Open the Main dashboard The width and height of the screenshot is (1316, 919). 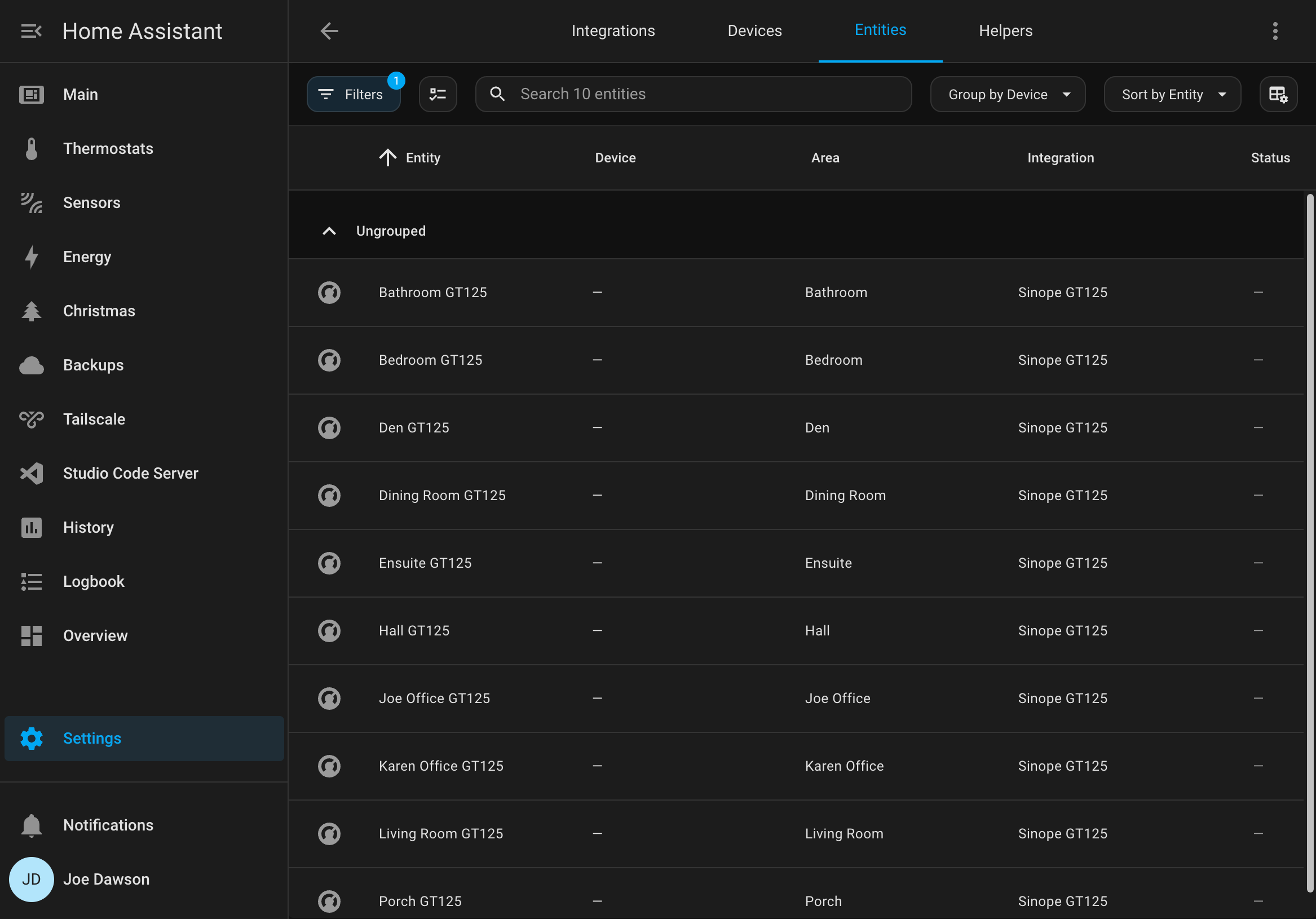coord(144,95)
